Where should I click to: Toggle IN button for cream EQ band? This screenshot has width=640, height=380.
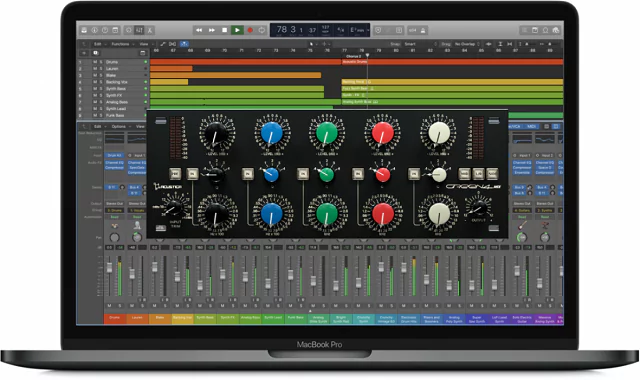point(413,174)
